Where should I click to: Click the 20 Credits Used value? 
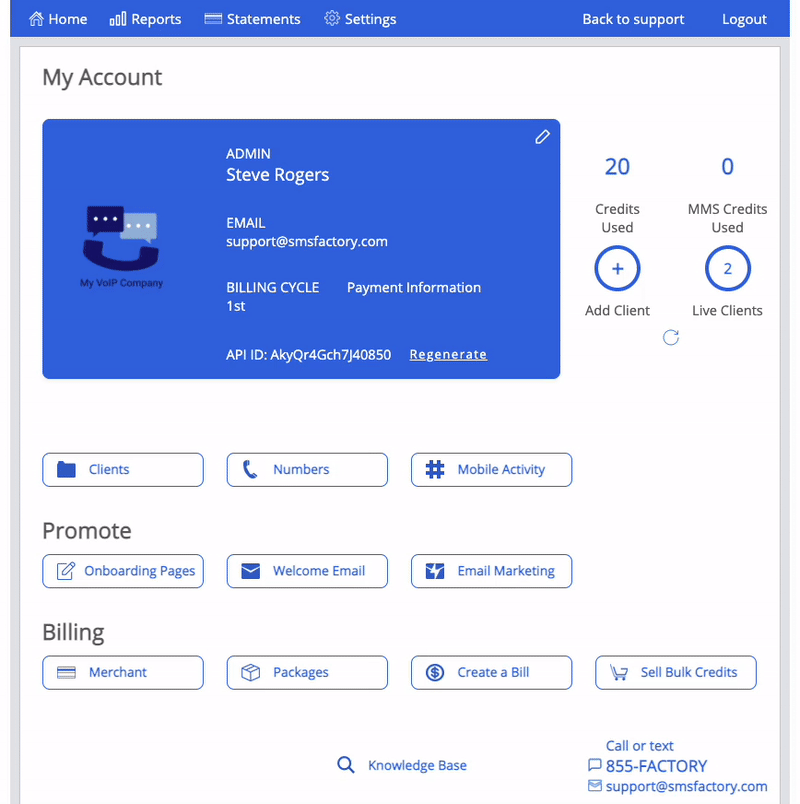[617, 167]
